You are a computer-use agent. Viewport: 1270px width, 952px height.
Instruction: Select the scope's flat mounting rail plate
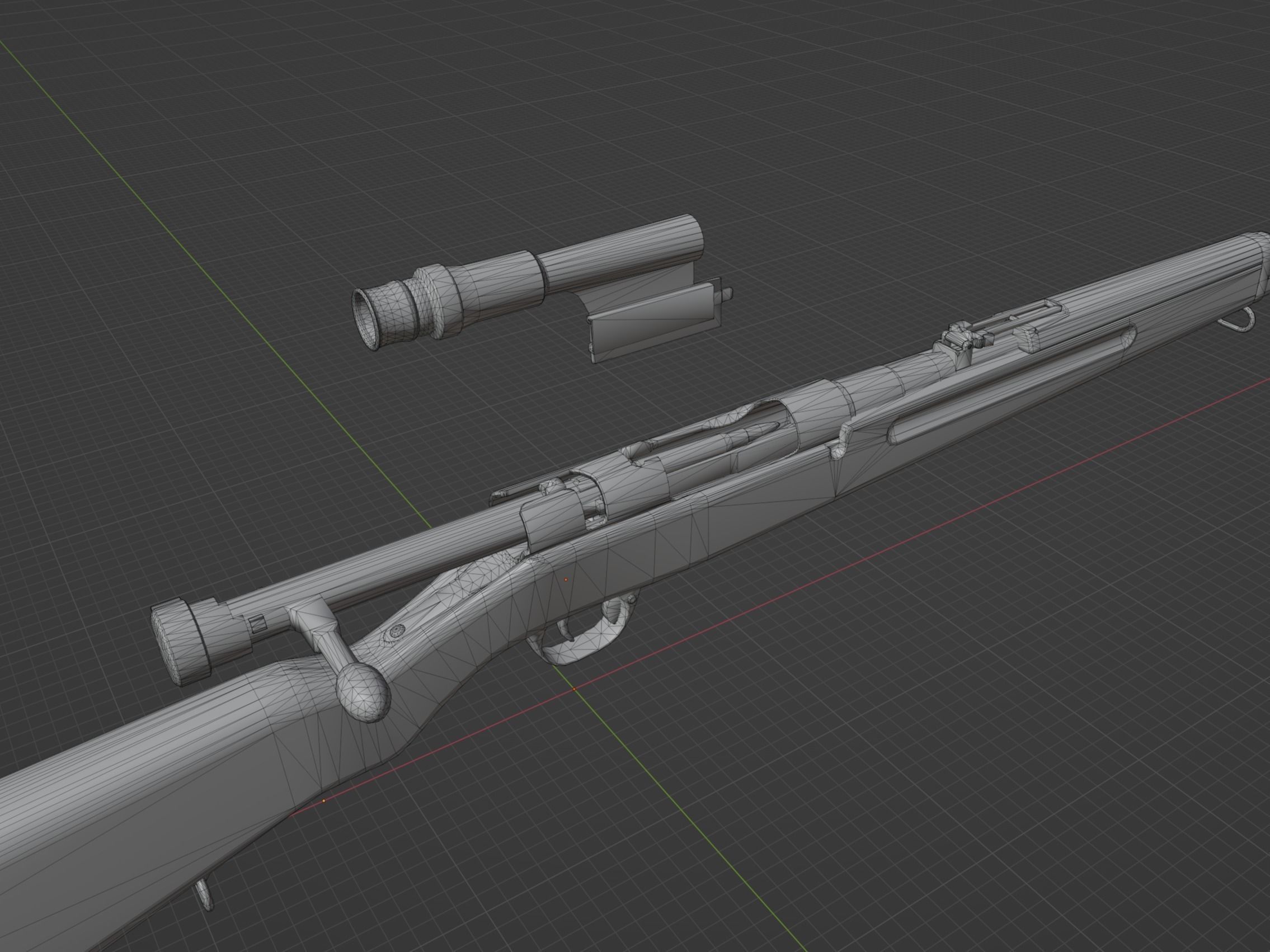click(655, 322)
